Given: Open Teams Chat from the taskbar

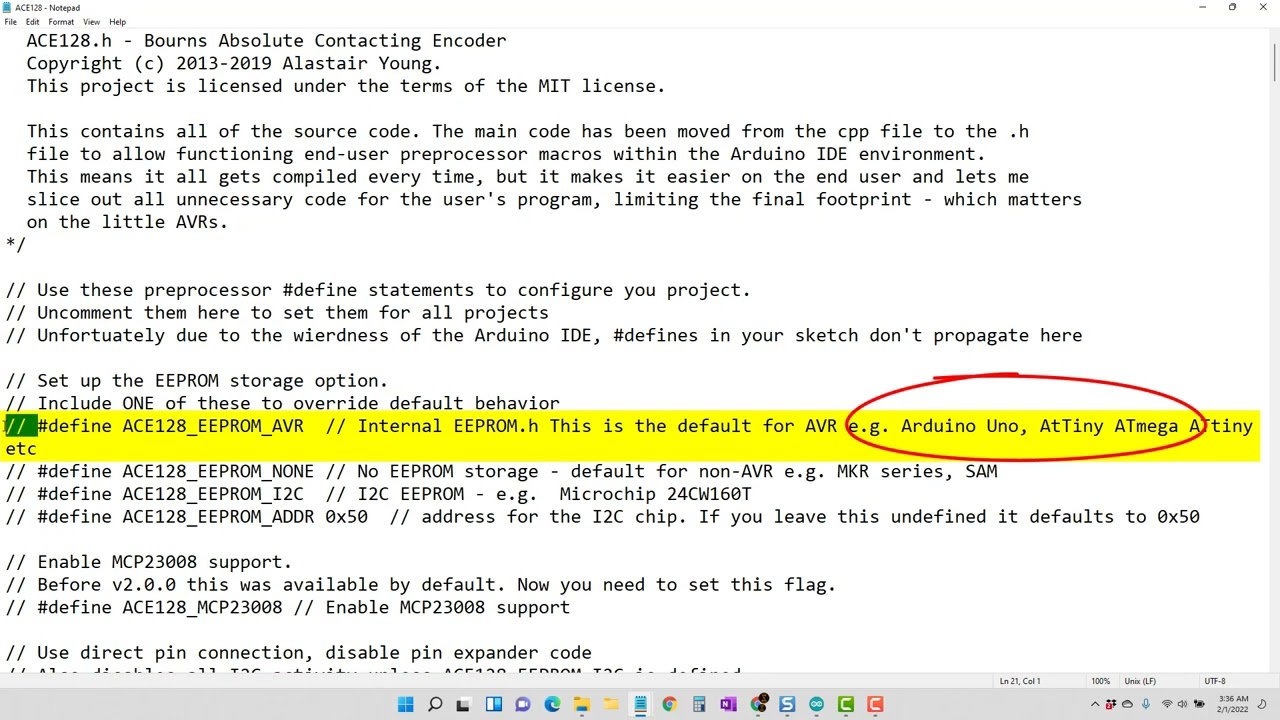Looking at the screenshot, I should 522,705.
